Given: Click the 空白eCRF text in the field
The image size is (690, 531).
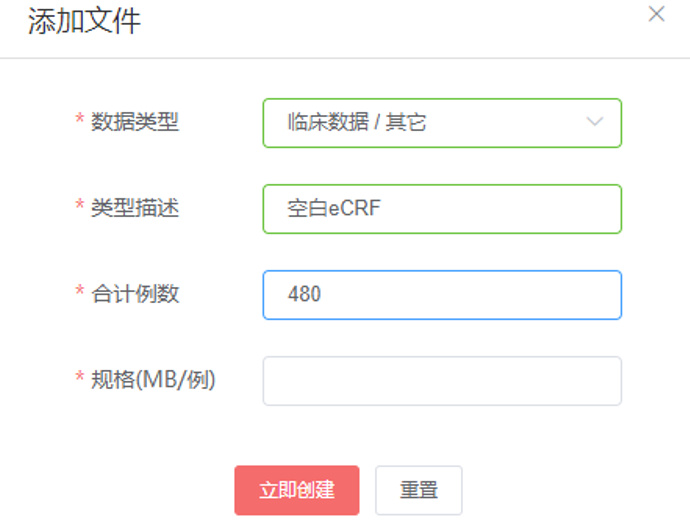Looking at the screenshot, I should (x=333, y=209).
